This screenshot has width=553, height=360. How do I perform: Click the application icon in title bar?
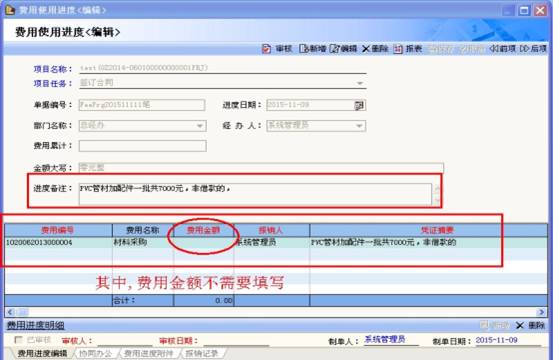pyautogui.click(x=10, y=10)
